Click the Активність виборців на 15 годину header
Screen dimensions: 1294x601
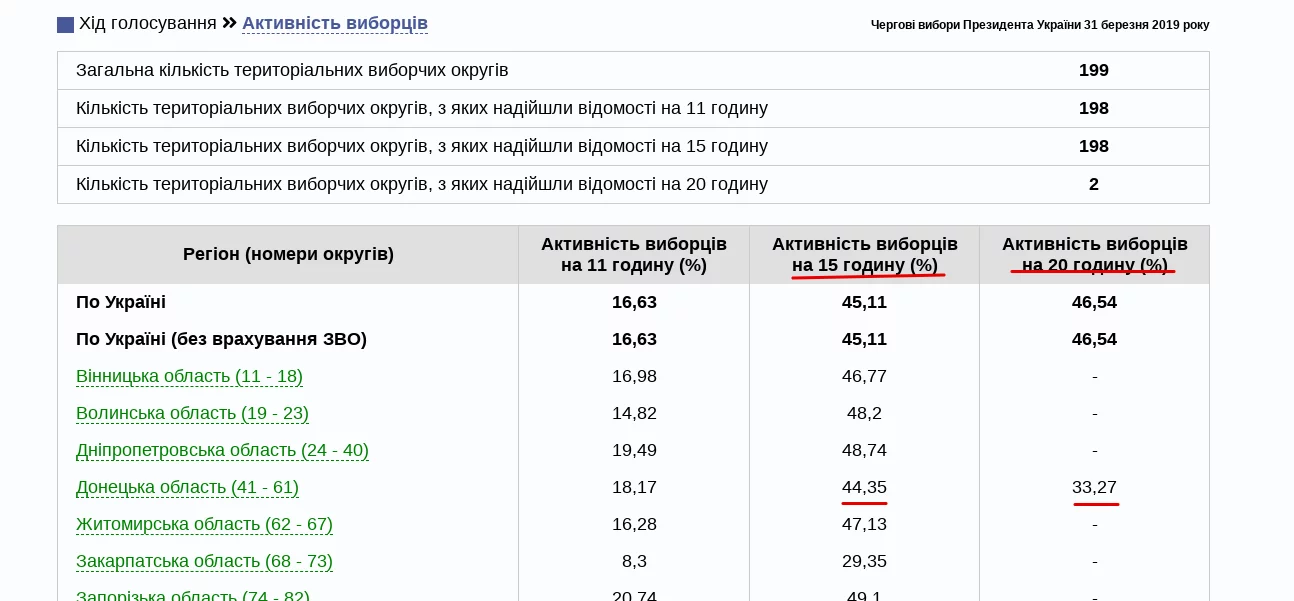point(864,254)
